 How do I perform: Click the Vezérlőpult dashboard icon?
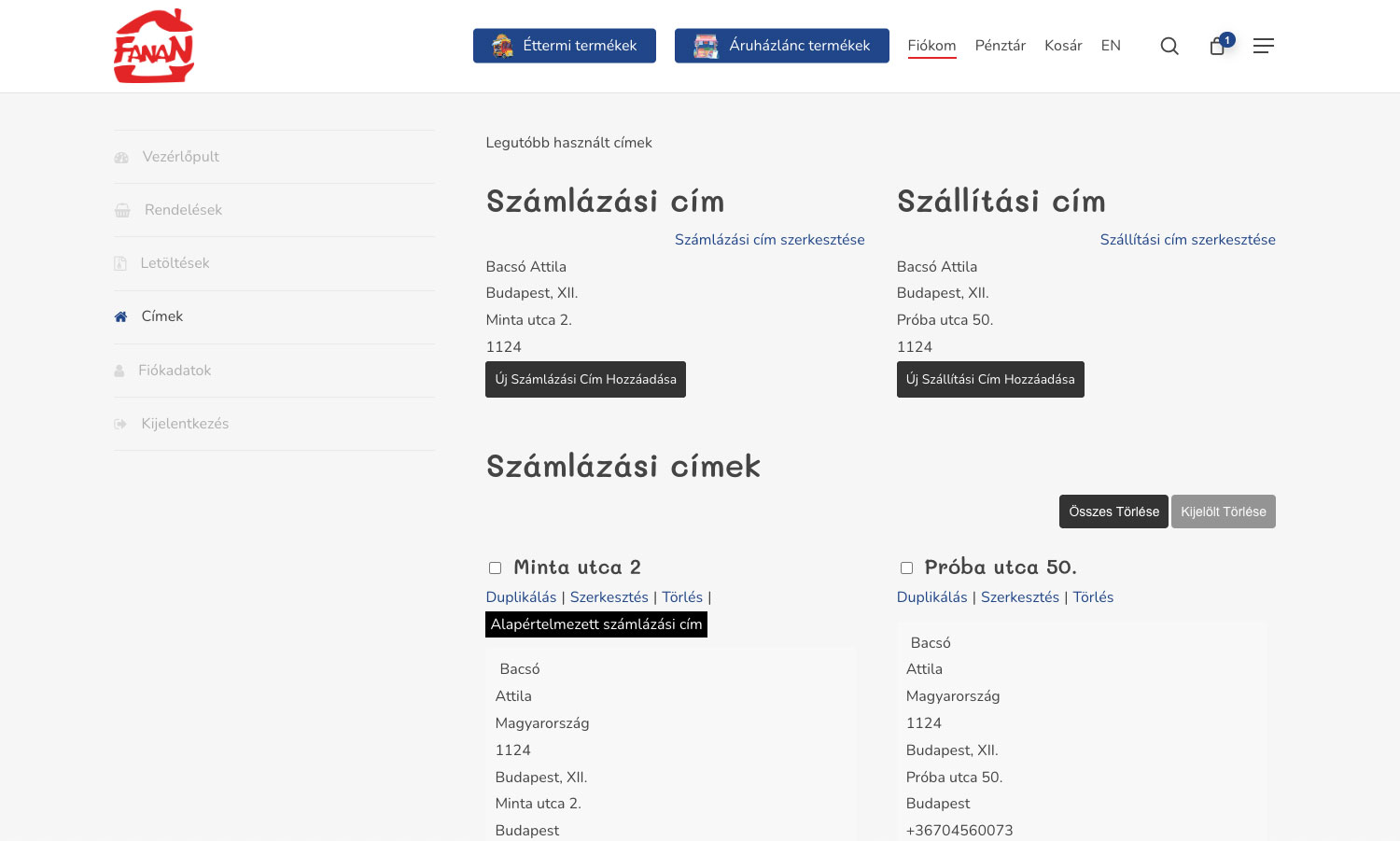(121, 158)
